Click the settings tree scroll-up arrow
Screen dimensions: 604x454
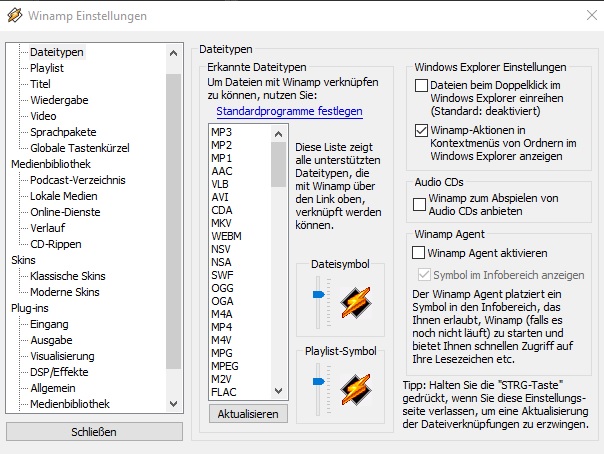174,54
